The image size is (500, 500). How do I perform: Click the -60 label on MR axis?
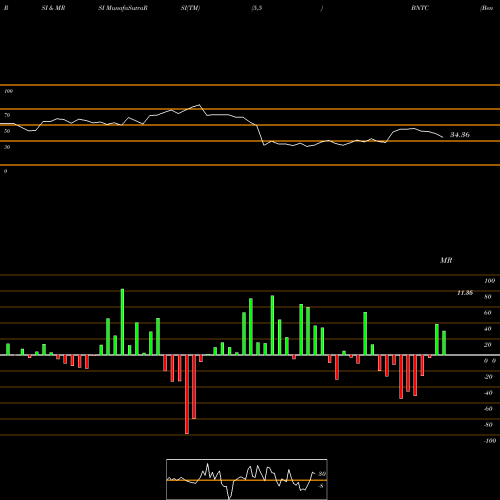488,409
